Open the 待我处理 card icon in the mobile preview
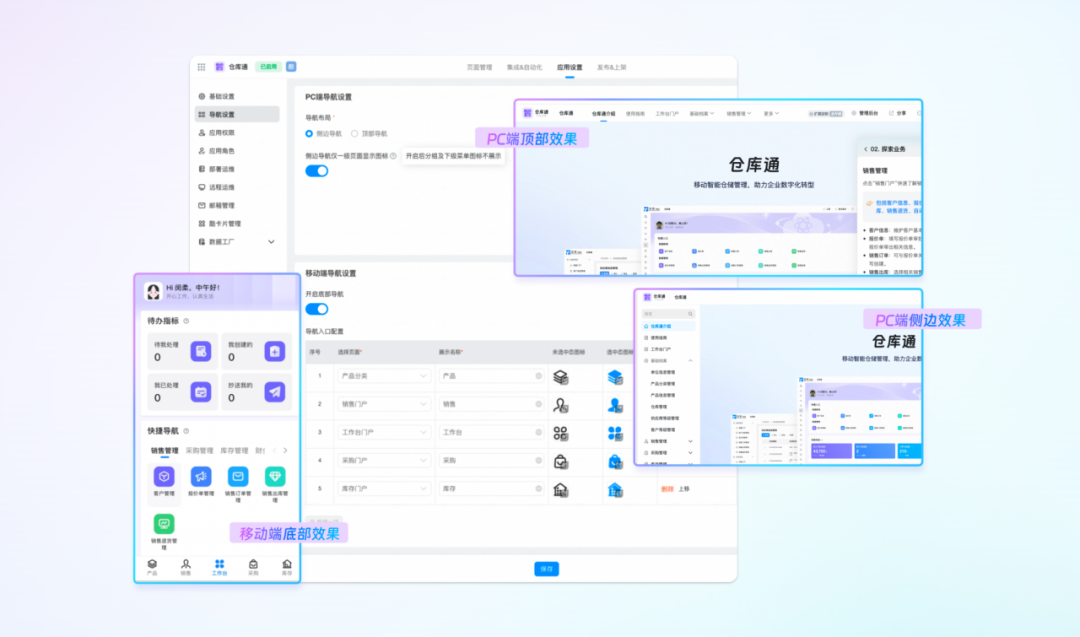Screen dimensions: 1080x637 (x=200, y=351)
